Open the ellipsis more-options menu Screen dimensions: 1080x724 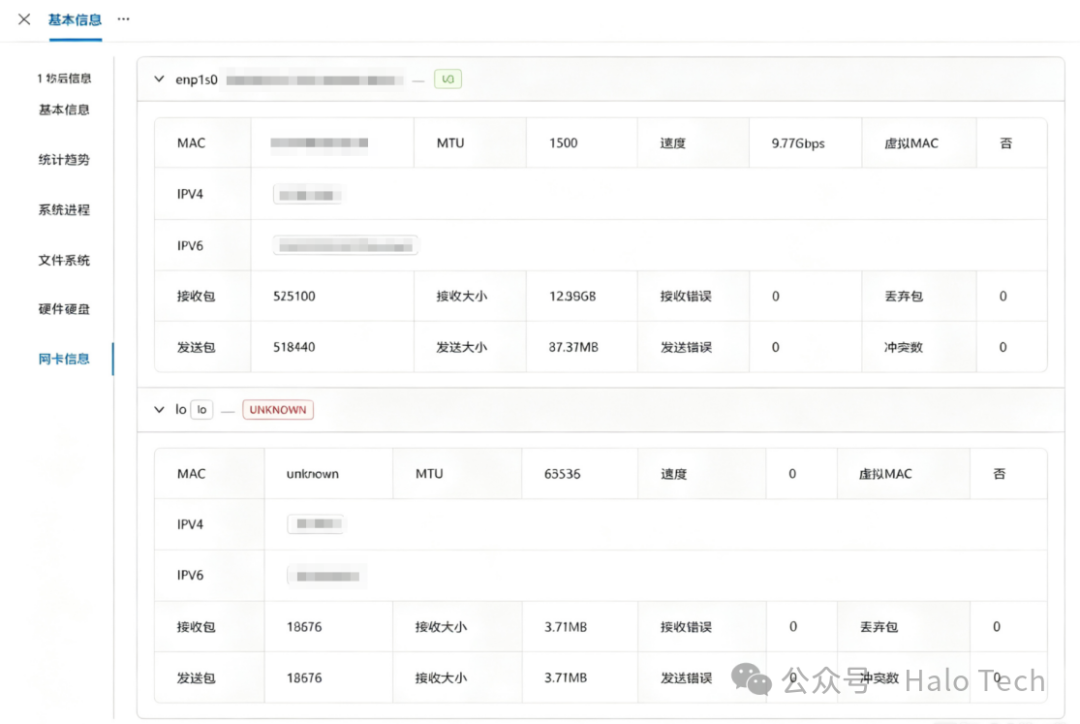(123, 19)
